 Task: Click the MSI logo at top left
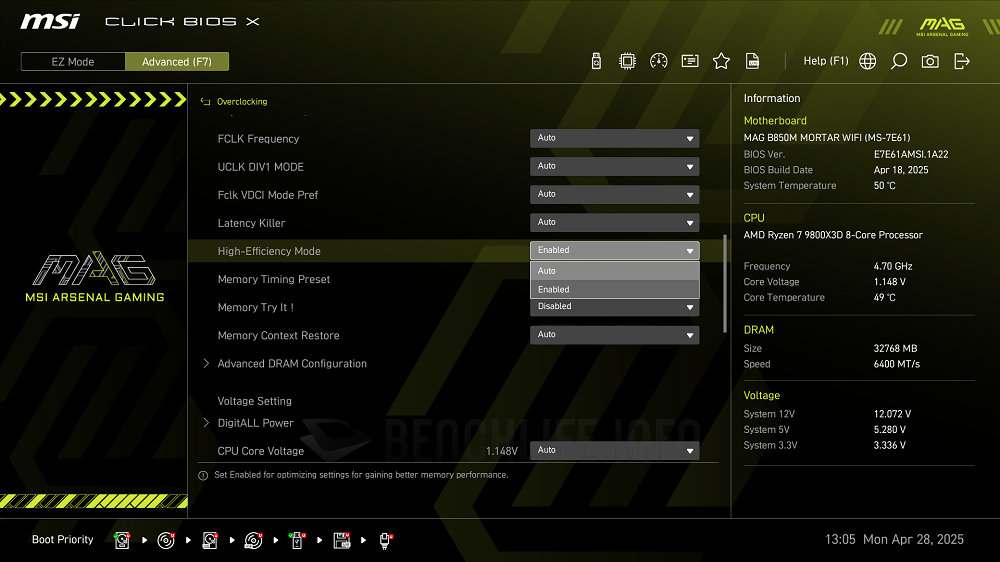(x=50, y=22)
